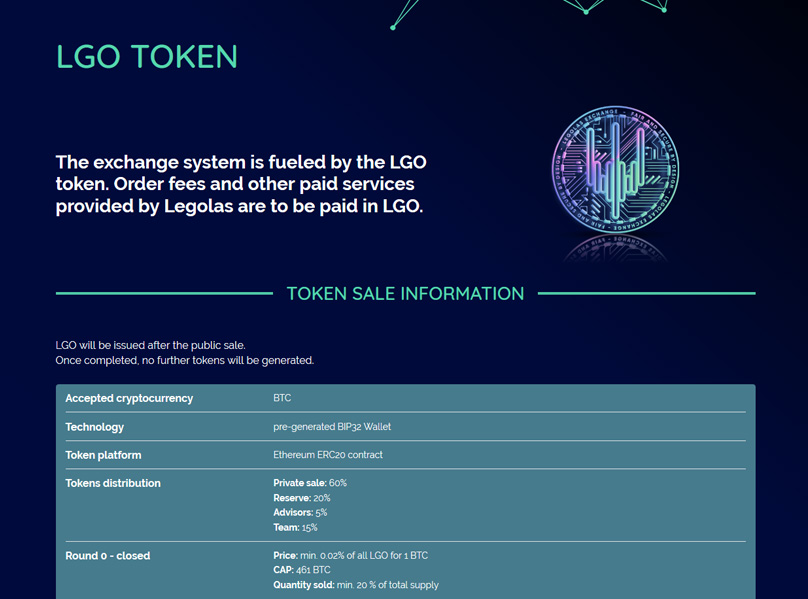This screenshot has width=808, height=599.
Task: Select the Round 0 - closed label
Action: click(108, 556)
